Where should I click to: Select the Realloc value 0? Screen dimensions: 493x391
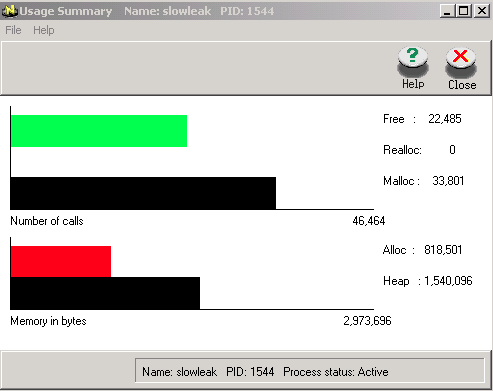click(452, 150)
